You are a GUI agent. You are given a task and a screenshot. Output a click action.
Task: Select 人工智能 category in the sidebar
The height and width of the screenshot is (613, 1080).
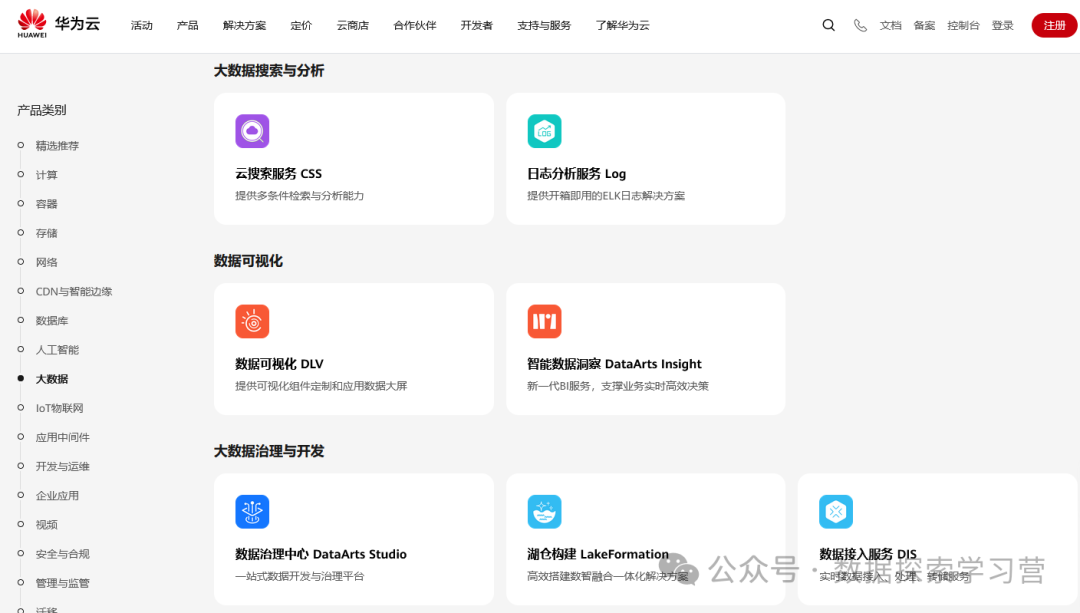coord(57,350)
